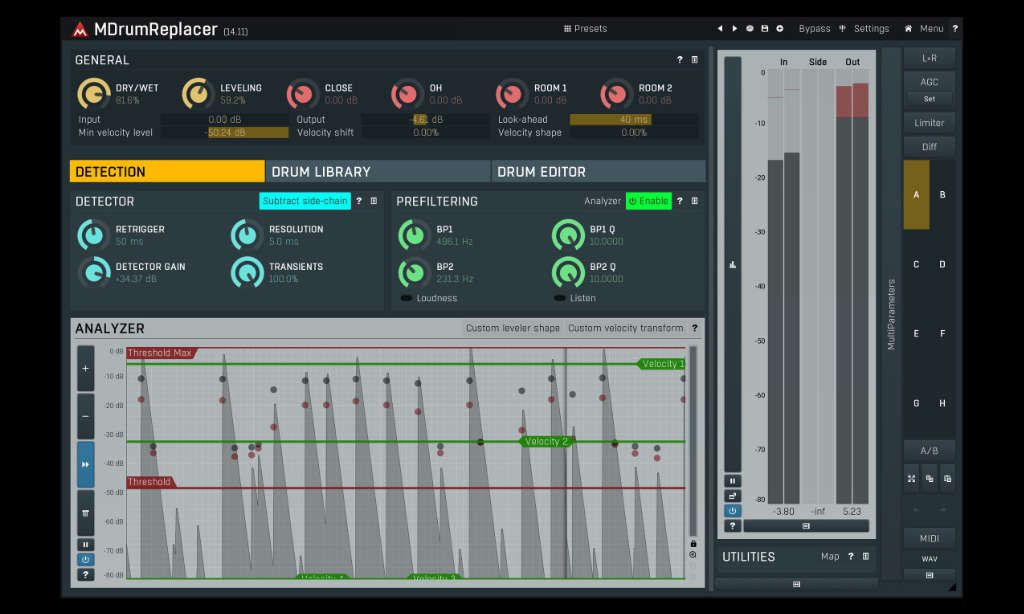
Task: Pause the analyzer display
Action: tap(86, 544)
